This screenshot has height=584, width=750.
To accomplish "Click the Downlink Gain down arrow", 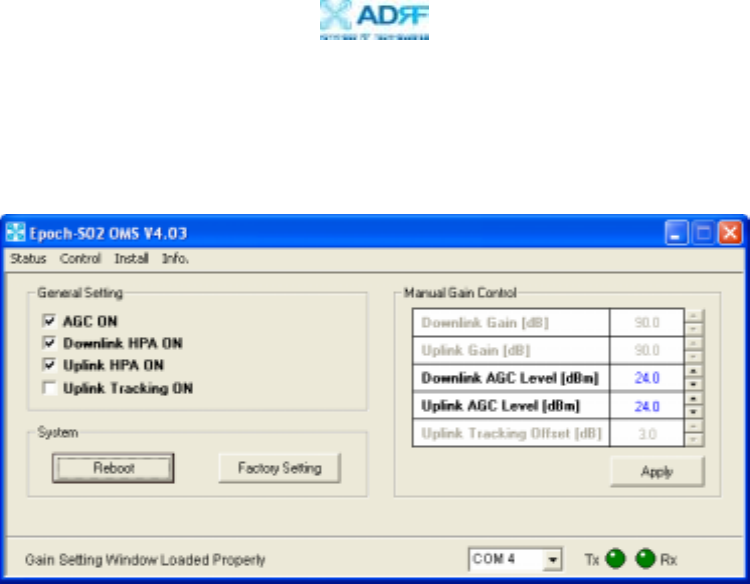I will [694, 329].
